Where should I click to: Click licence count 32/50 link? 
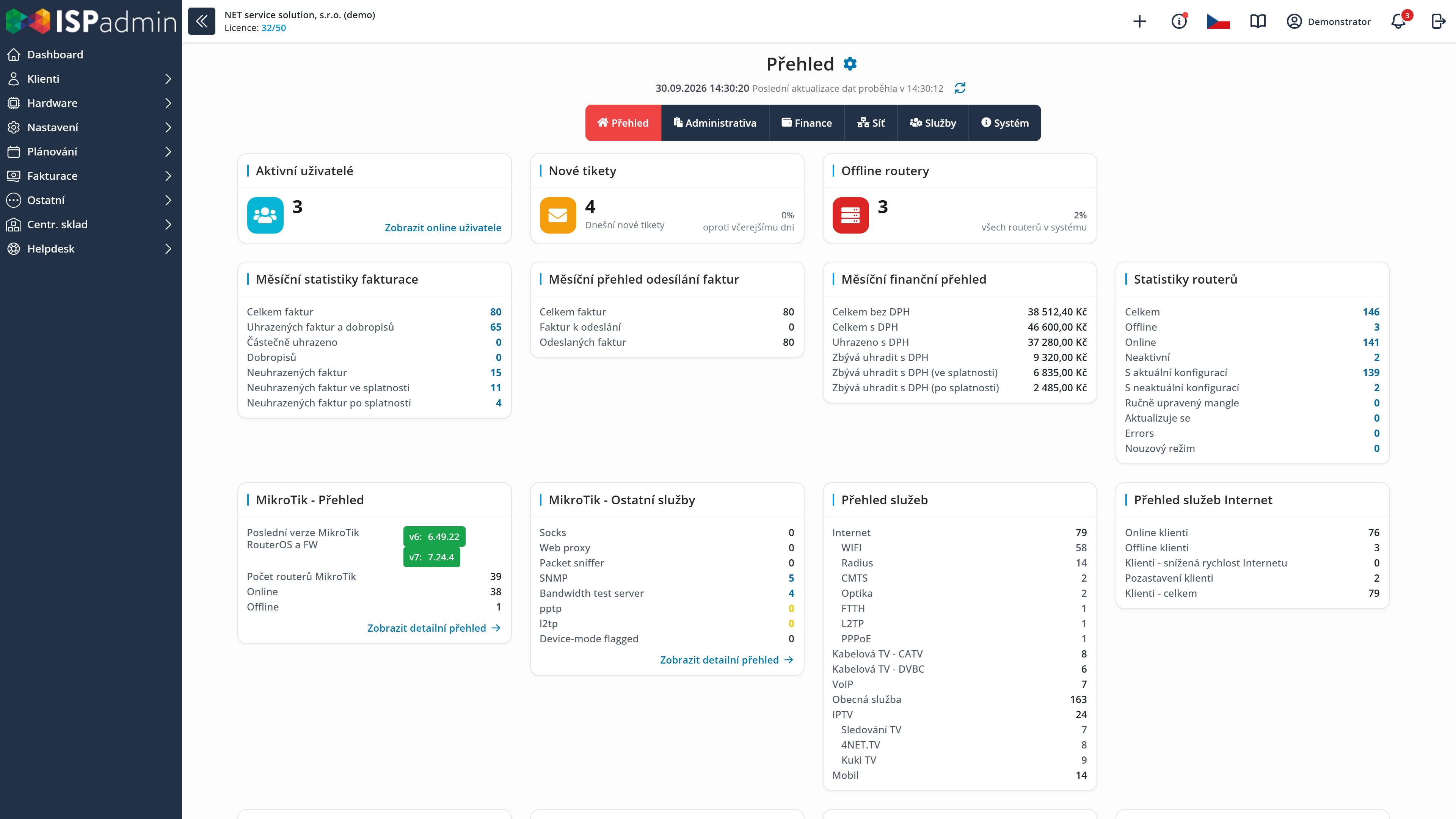point(273,28)
